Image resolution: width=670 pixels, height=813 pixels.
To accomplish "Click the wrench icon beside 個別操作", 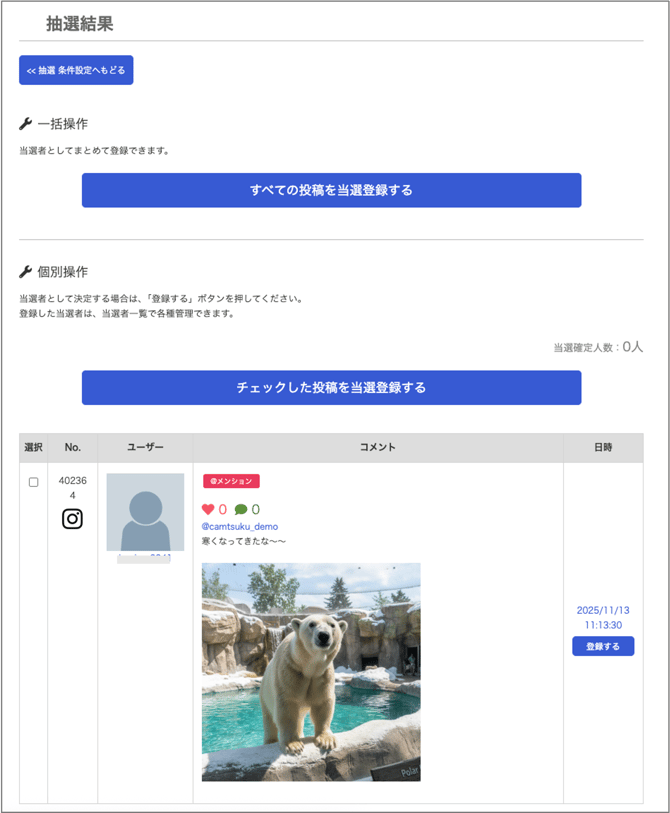I will click(x=25, y=272).
